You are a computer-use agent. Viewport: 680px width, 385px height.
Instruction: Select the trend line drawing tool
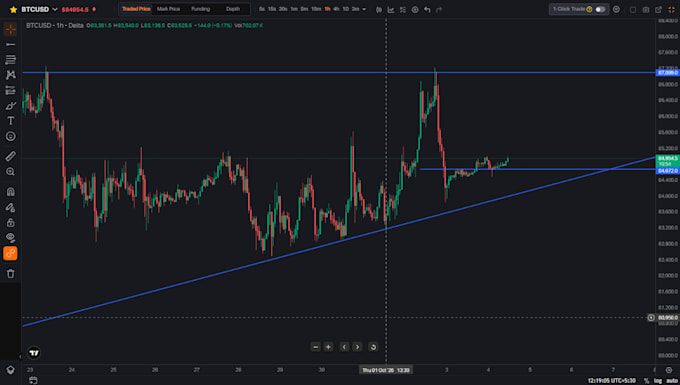10,44
